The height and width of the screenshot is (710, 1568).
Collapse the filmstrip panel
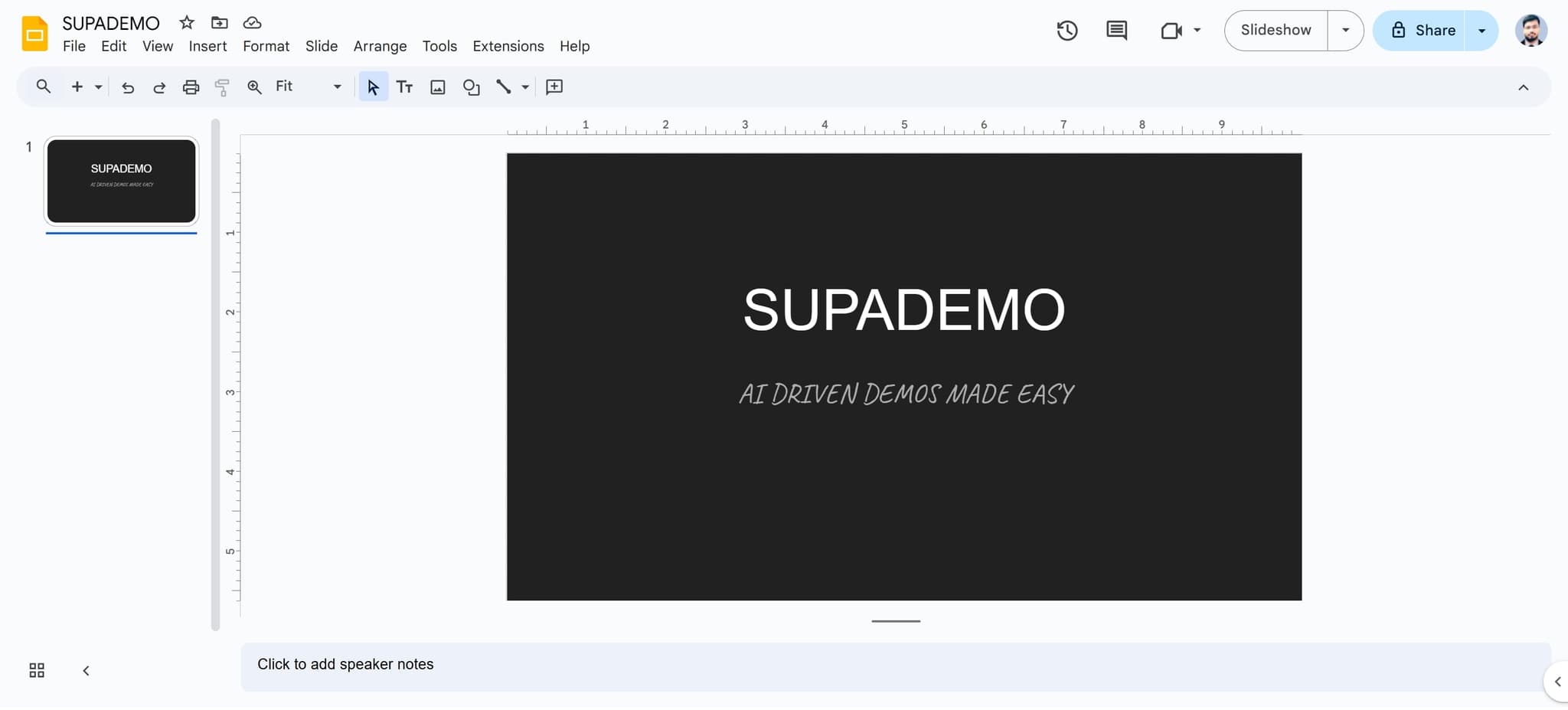tap(86, 669)
